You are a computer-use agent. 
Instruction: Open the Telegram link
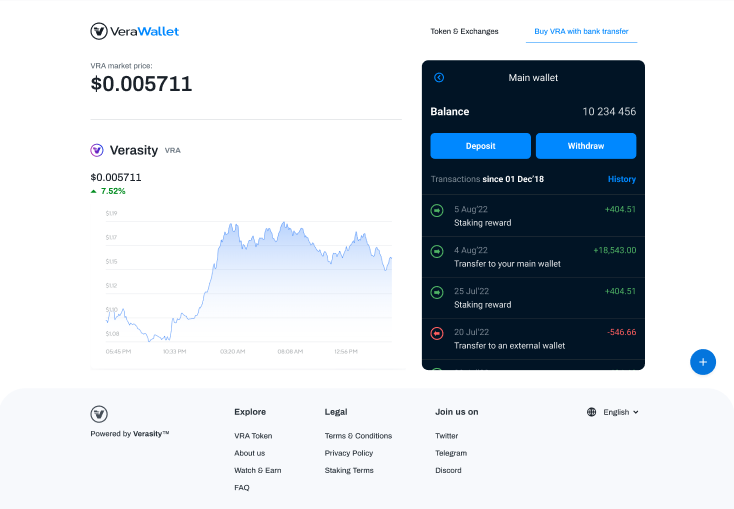[451, 453]
